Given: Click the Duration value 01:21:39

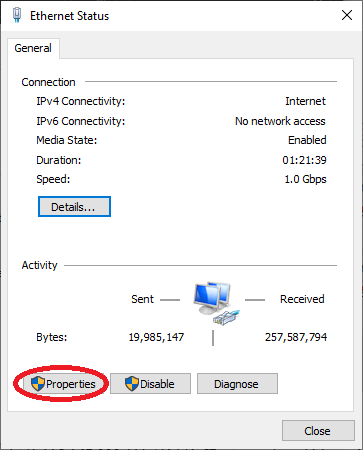Looking at the screenshot, I should click(304, 160).
